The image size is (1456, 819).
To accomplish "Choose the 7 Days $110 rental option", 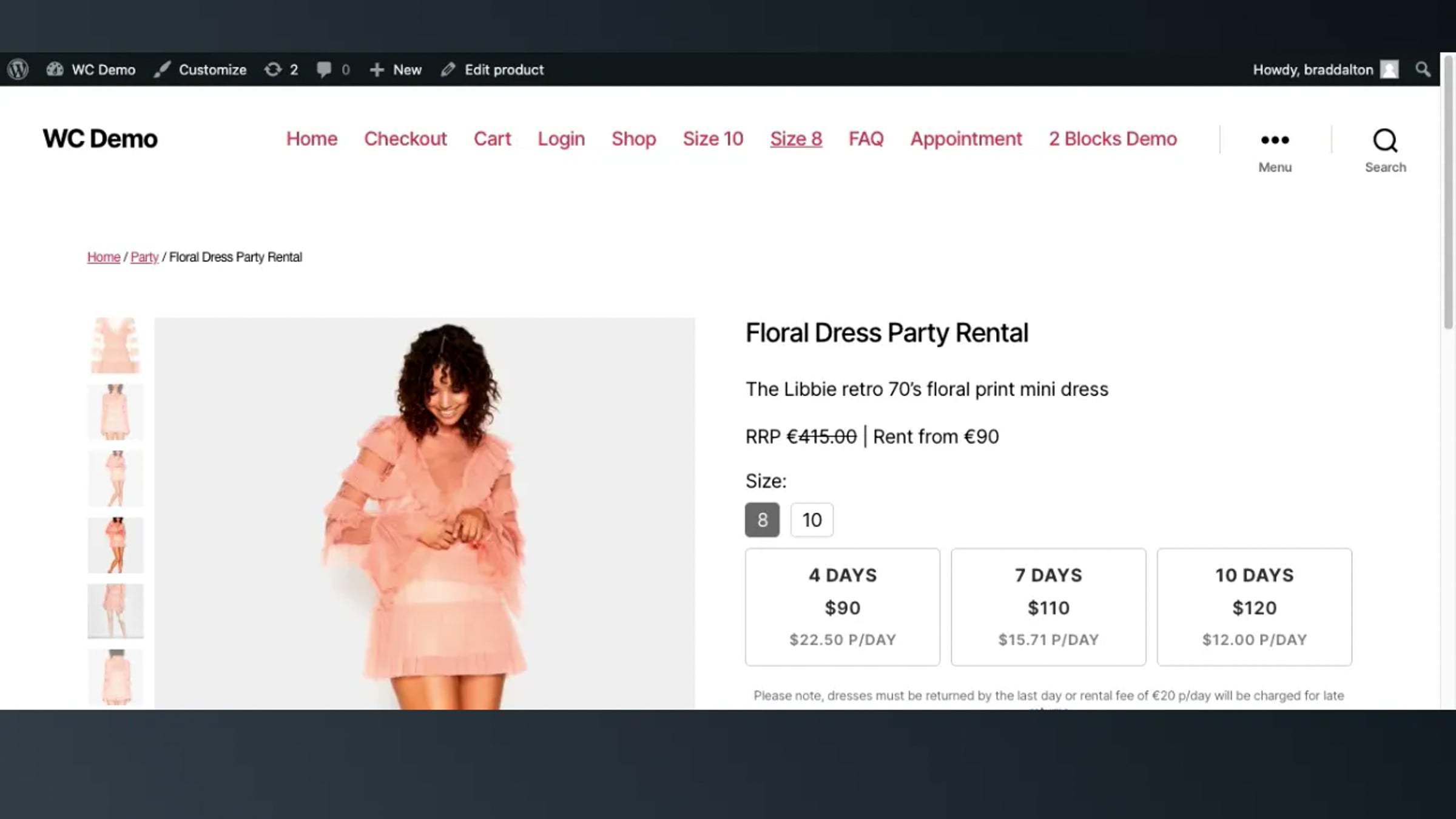I will coord(1048,607).
